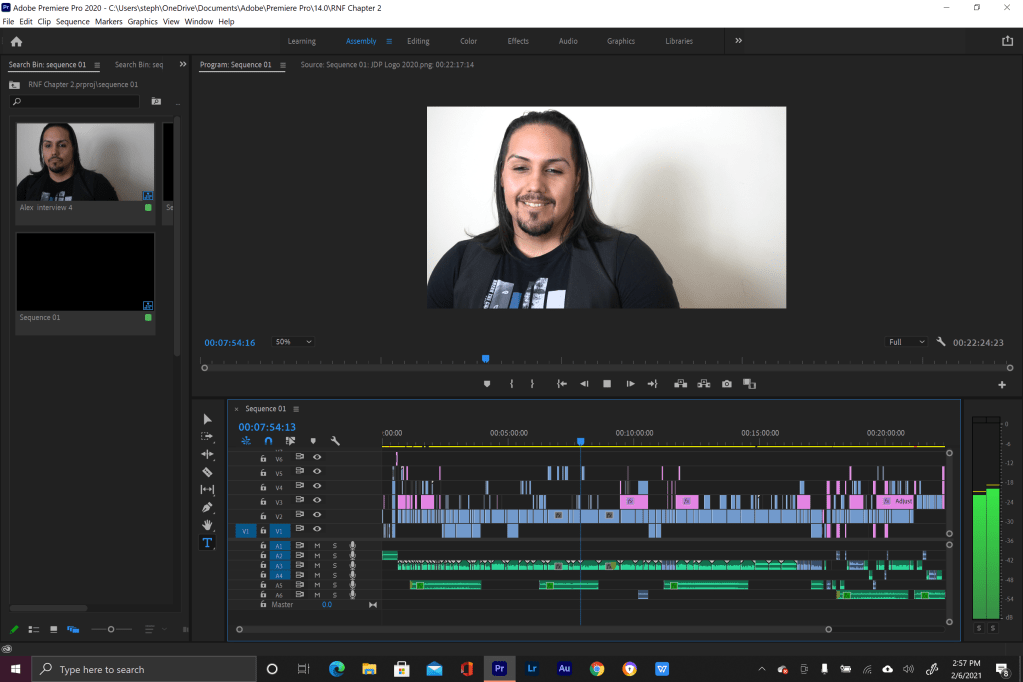Open the 50% zoom level dropdown
The width and height of the screenshot is (1023, 682).
point(294,342)
